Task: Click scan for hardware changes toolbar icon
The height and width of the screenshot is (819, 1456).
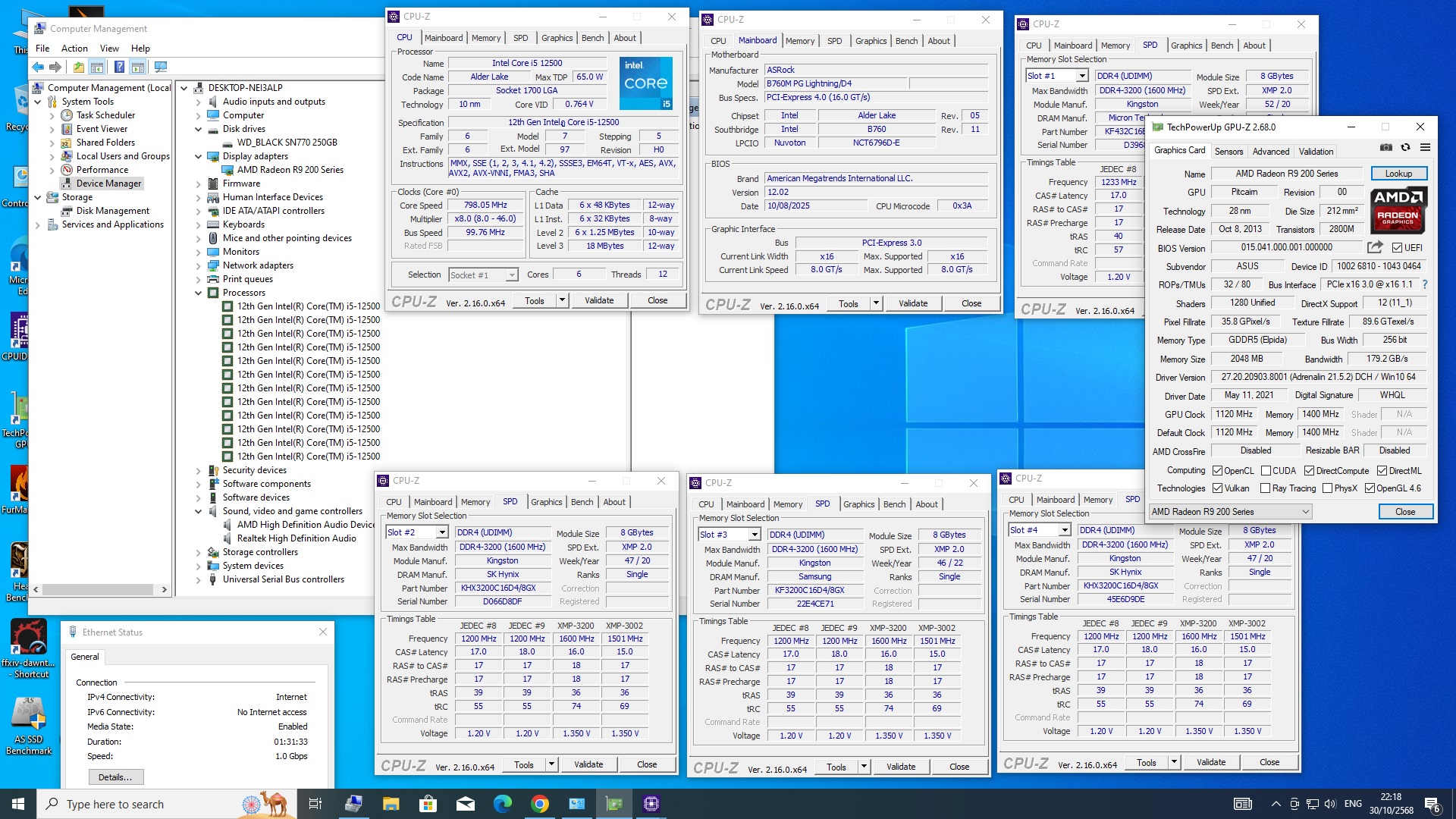Action: pyautogui.click(x=161, y=67)
